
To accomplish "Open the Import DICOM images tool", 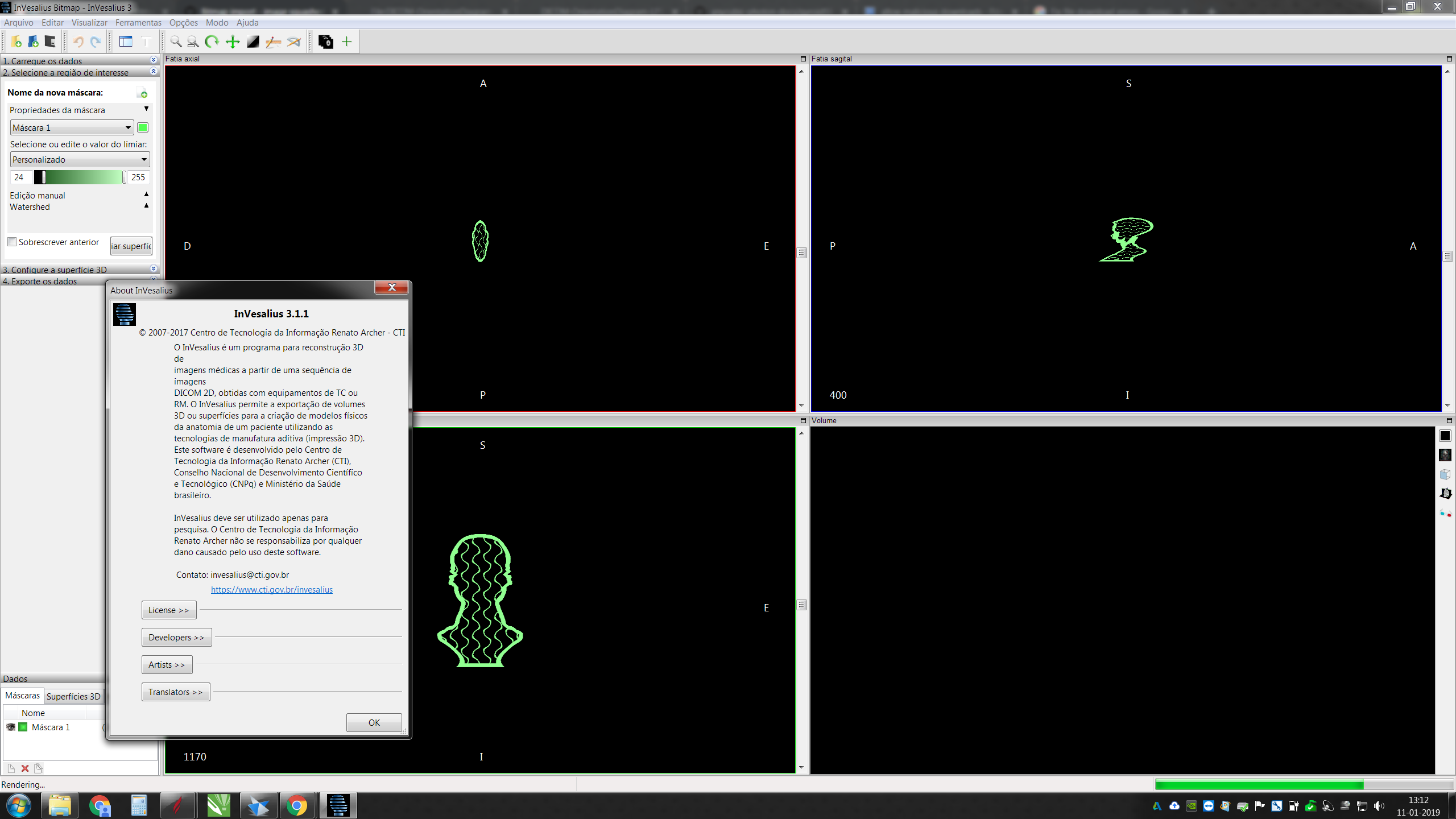I will [15, 41].
